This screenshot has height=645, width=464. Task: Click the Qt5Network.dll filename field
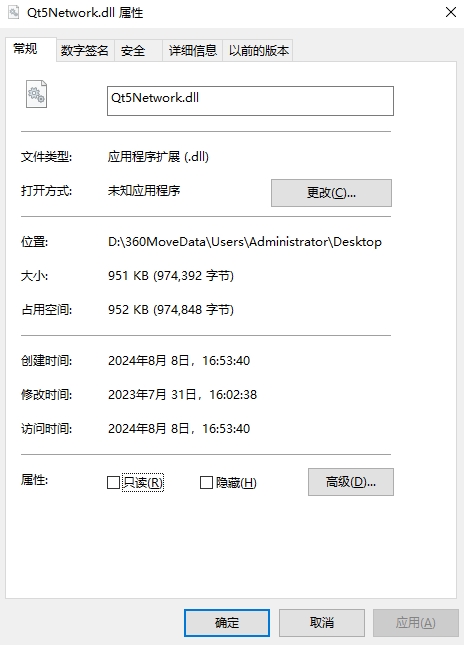[250, 101]
